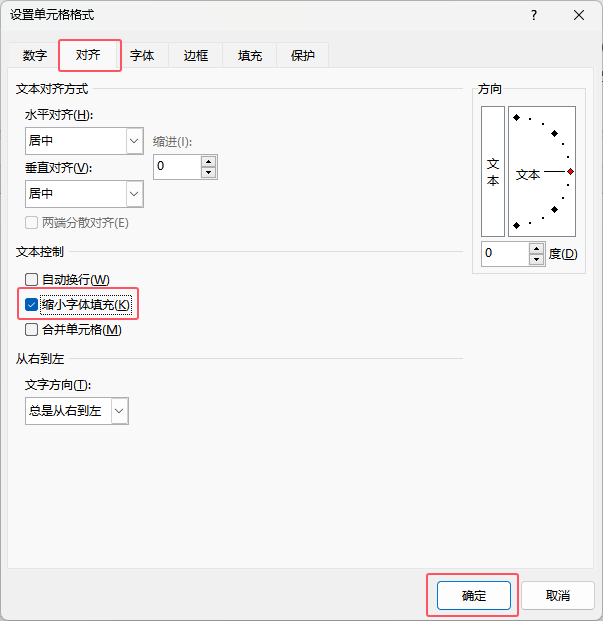Viewport: 603px width, 621px height.
Task: Click the vertical 文本 orientation box
Action: click(493, 171)
